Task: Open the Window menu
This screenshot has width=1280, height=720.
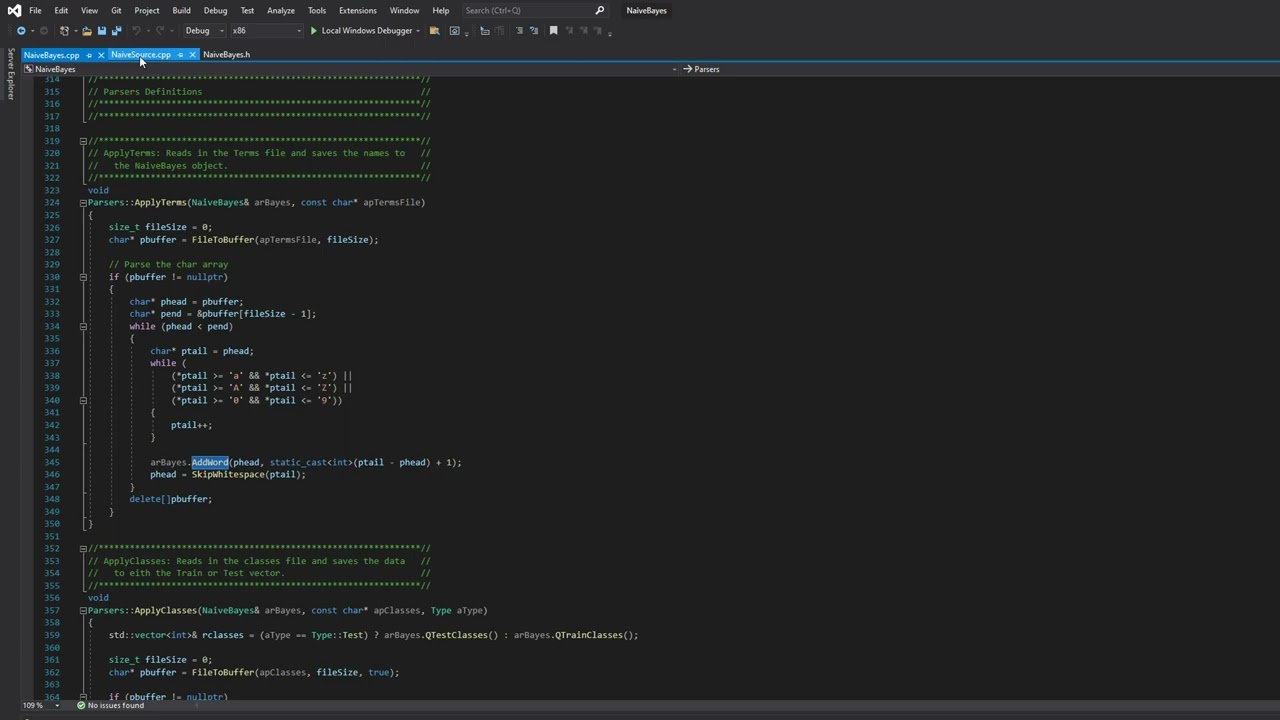Action: point(404,10)
